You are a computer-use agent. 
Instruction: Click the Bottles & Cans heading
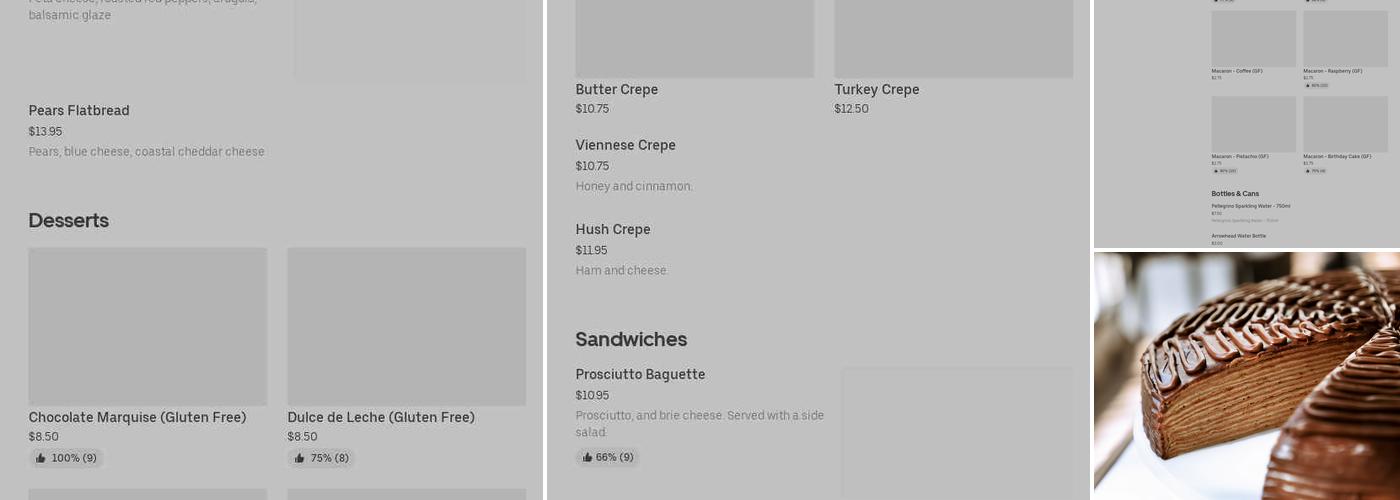(1235, 194)
